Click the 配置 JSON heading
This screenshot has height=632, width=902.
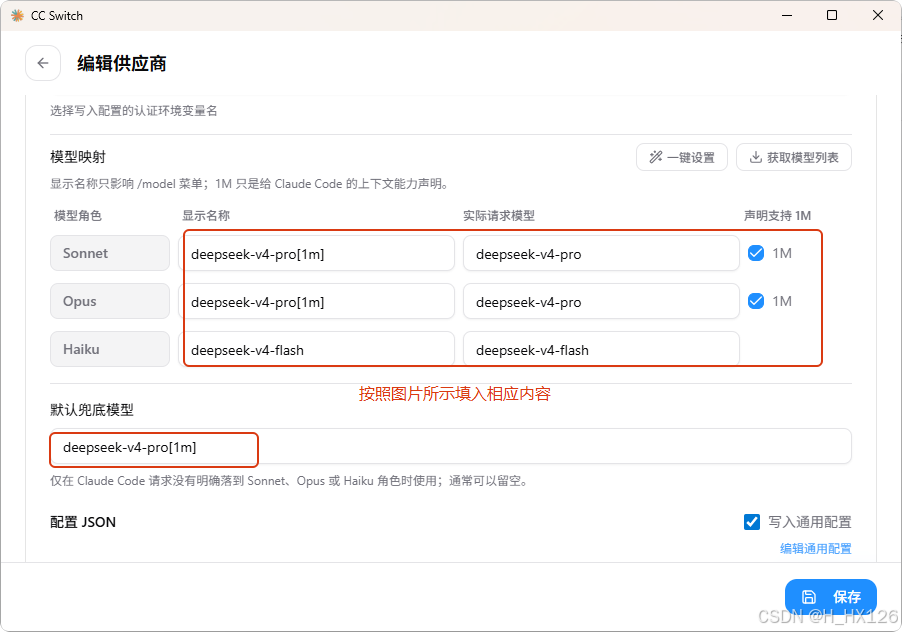click(x=83, y=522)
